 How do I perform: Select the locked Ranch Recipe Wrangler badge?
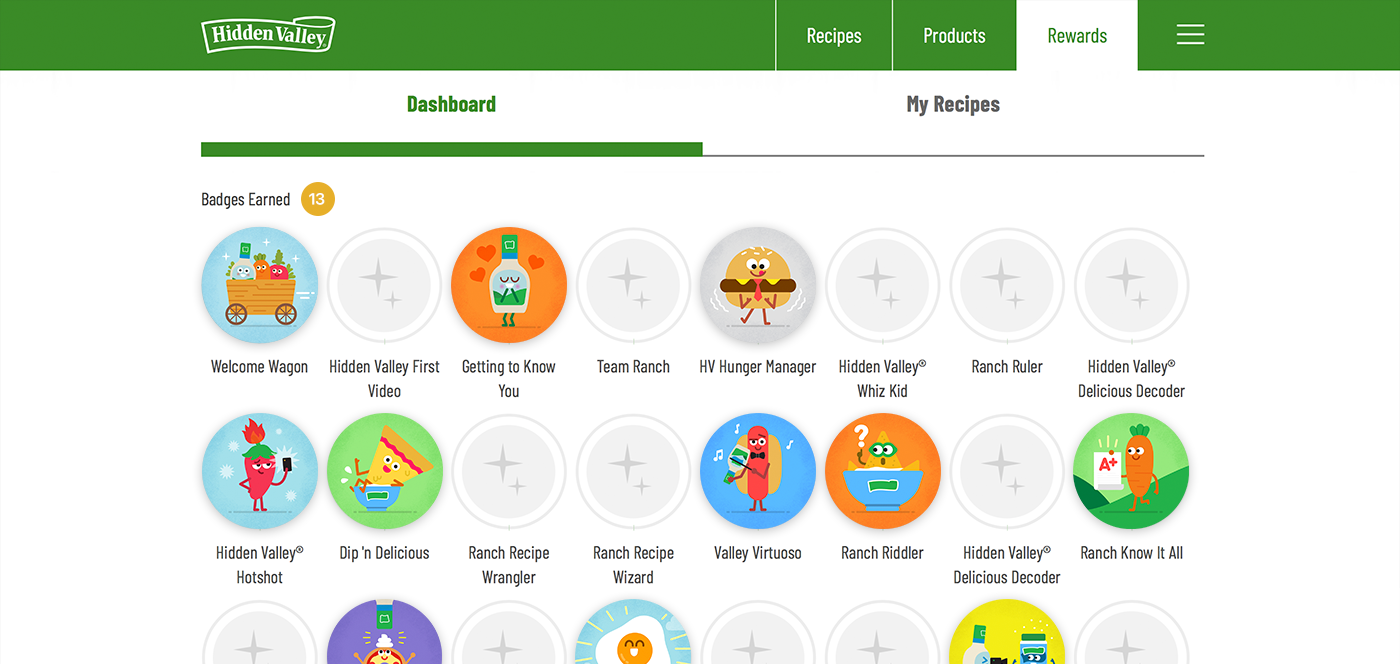[509, 471]
